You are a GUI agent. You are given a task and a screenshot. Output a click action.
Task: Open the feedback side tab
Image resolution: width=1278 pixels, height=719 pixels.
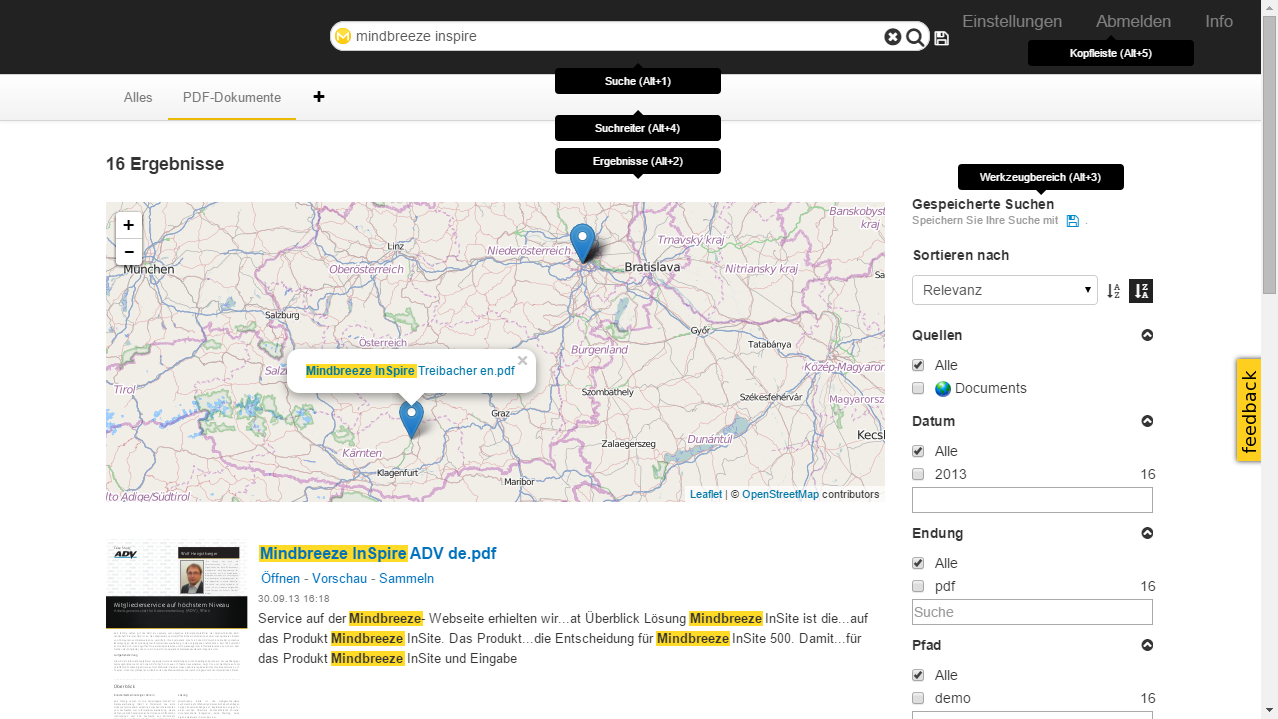tap(1249, 410)
